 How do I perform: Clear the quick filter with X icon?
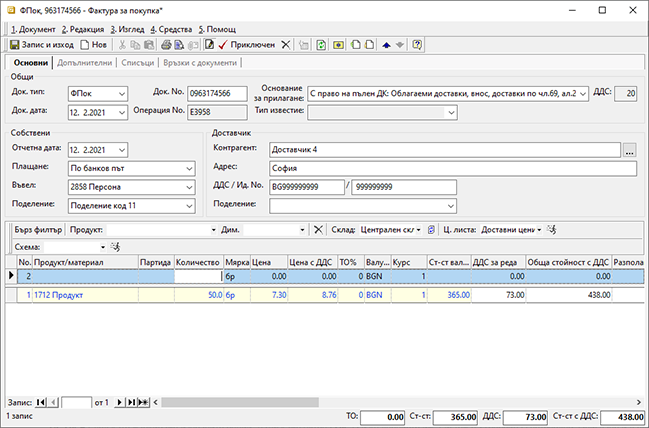[x=318, y=230]
